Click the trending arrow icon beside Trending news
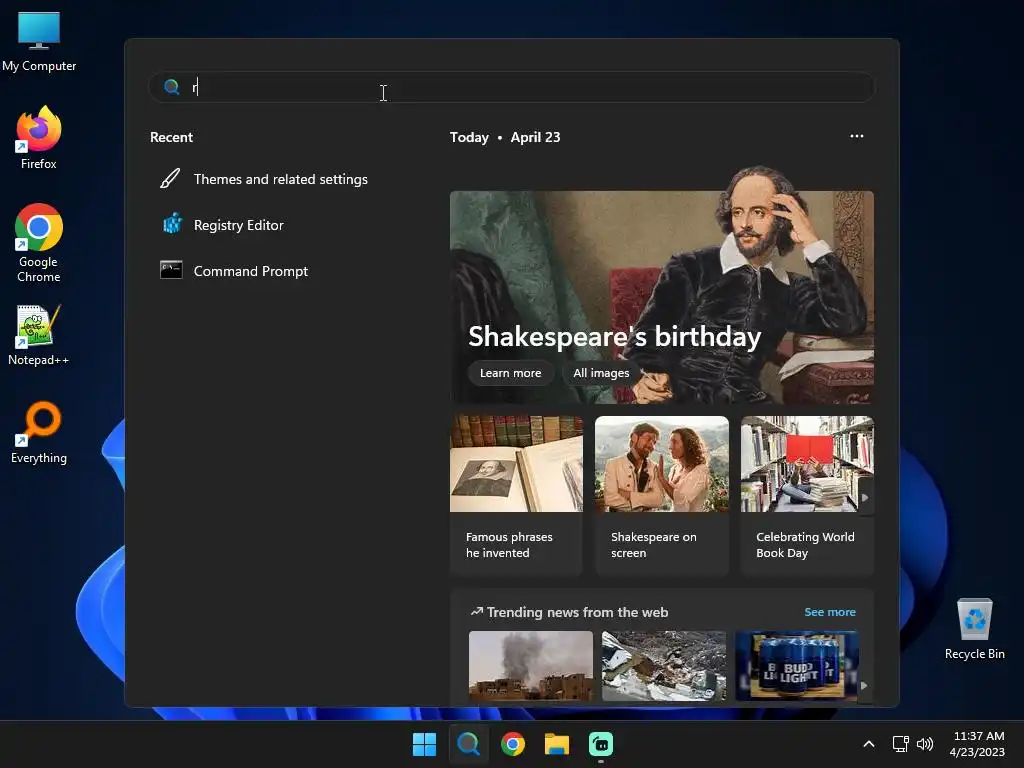This screenshot has width=1024, height=768. (477, 611)
